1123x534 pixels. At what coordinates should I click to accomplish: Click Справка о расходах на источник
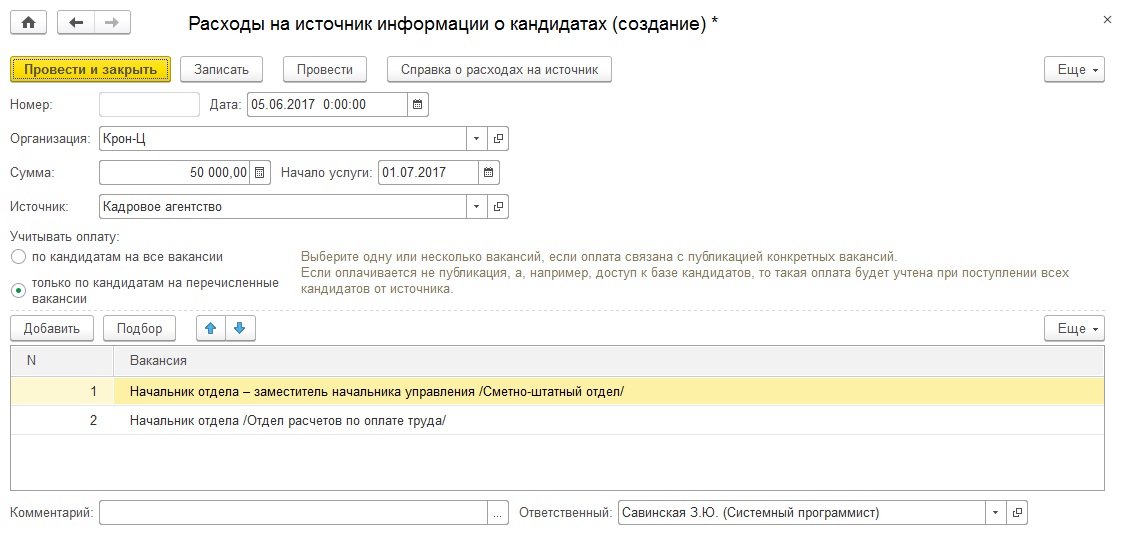[x=499, y=69]
